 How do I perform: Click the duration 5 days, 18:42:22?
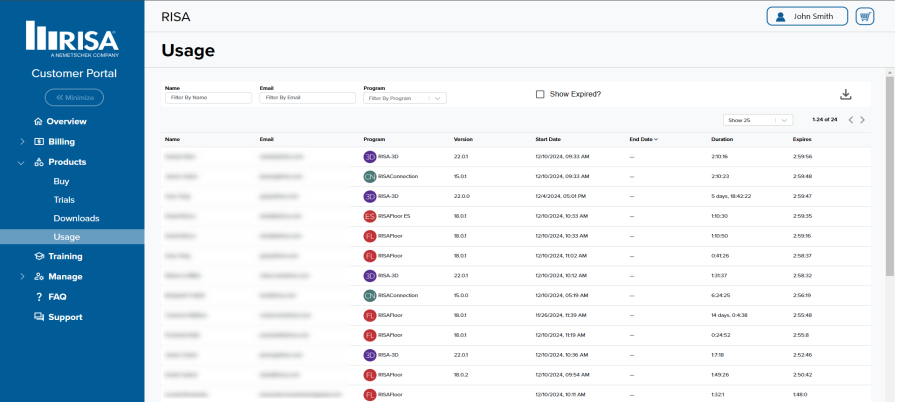pyautogui.click(x=731, y=196)
